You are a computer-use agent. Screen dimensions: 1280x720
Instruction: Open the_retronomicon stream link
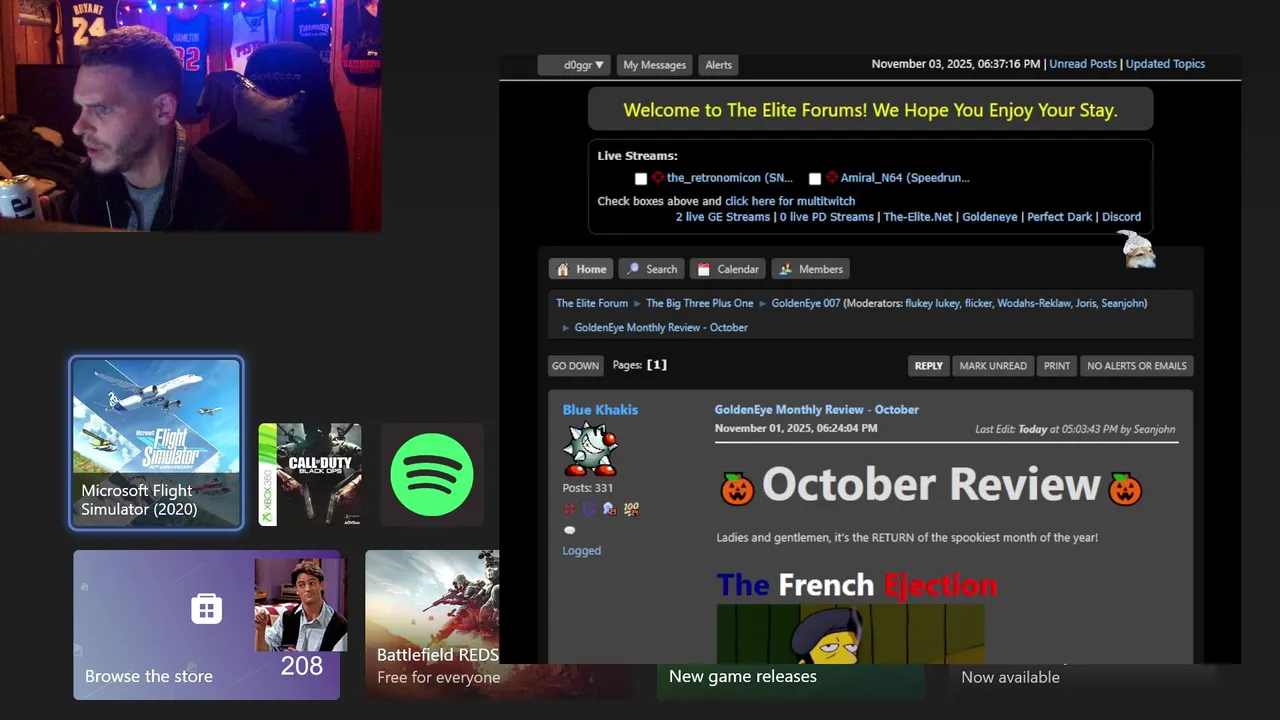point(729,178)
